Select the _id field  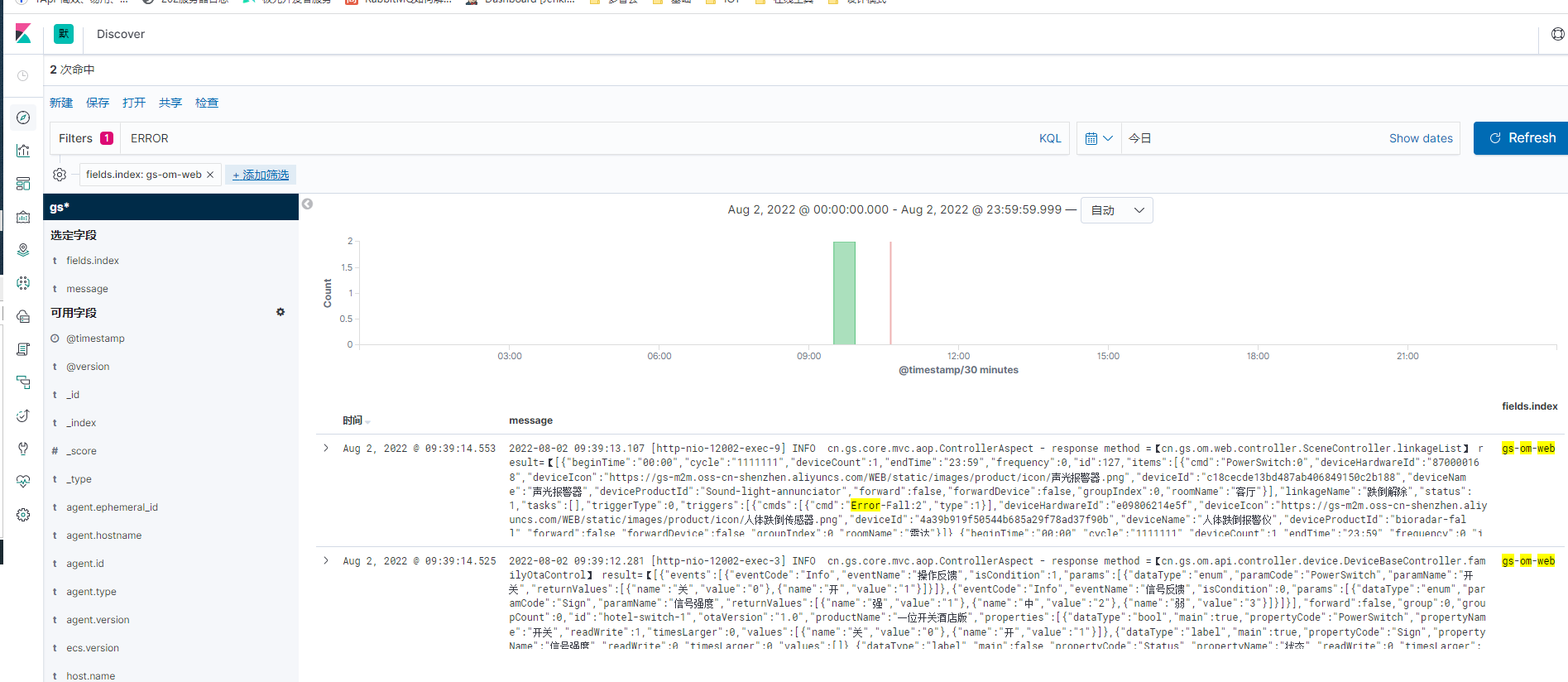pyautogui.click(x=73, y=395)
